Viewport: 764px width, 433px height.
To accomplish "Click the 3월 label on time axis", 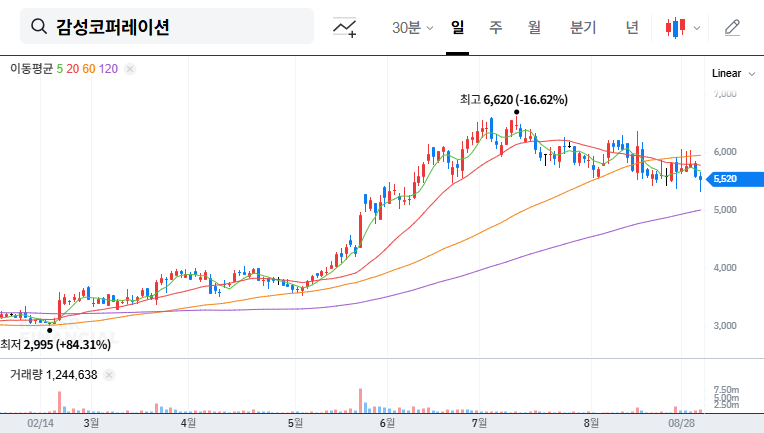I will coord(91,423).
